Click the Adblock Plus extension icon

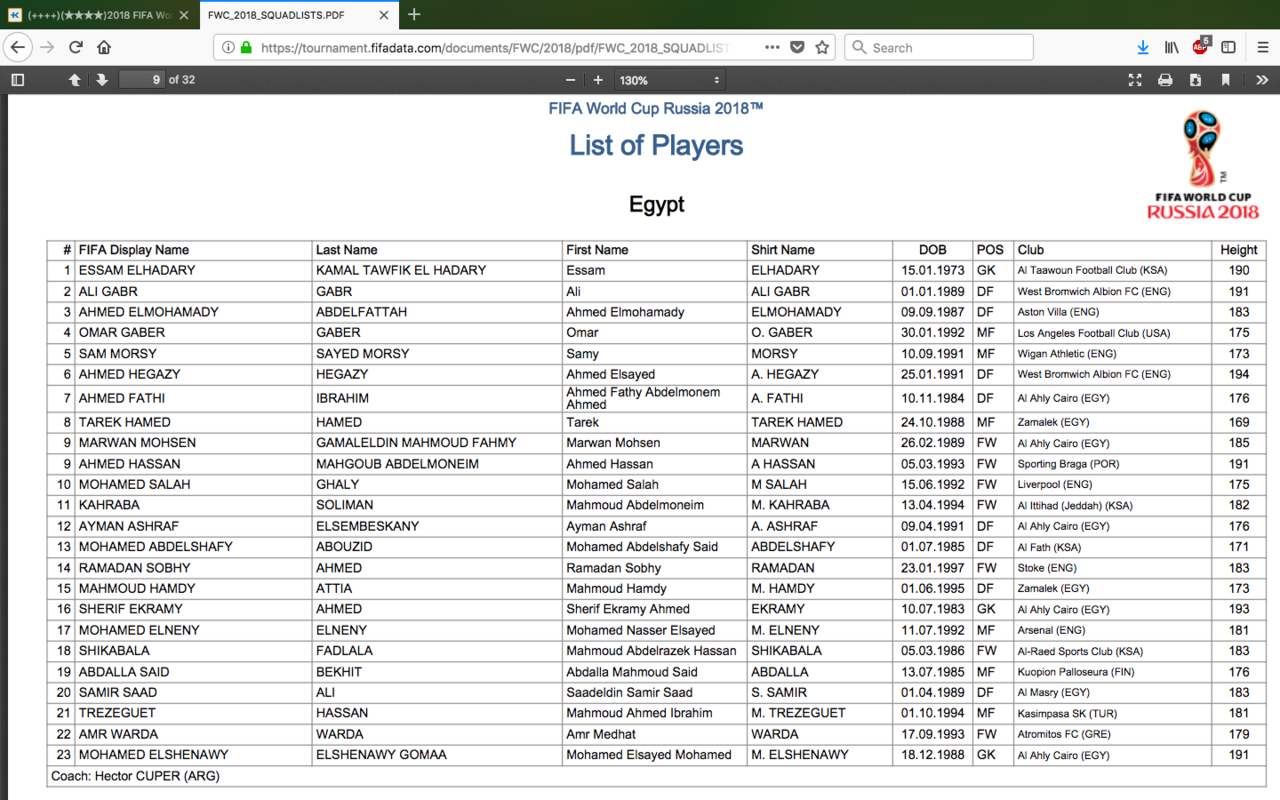pyautogui.click(x=1200, y=46)
